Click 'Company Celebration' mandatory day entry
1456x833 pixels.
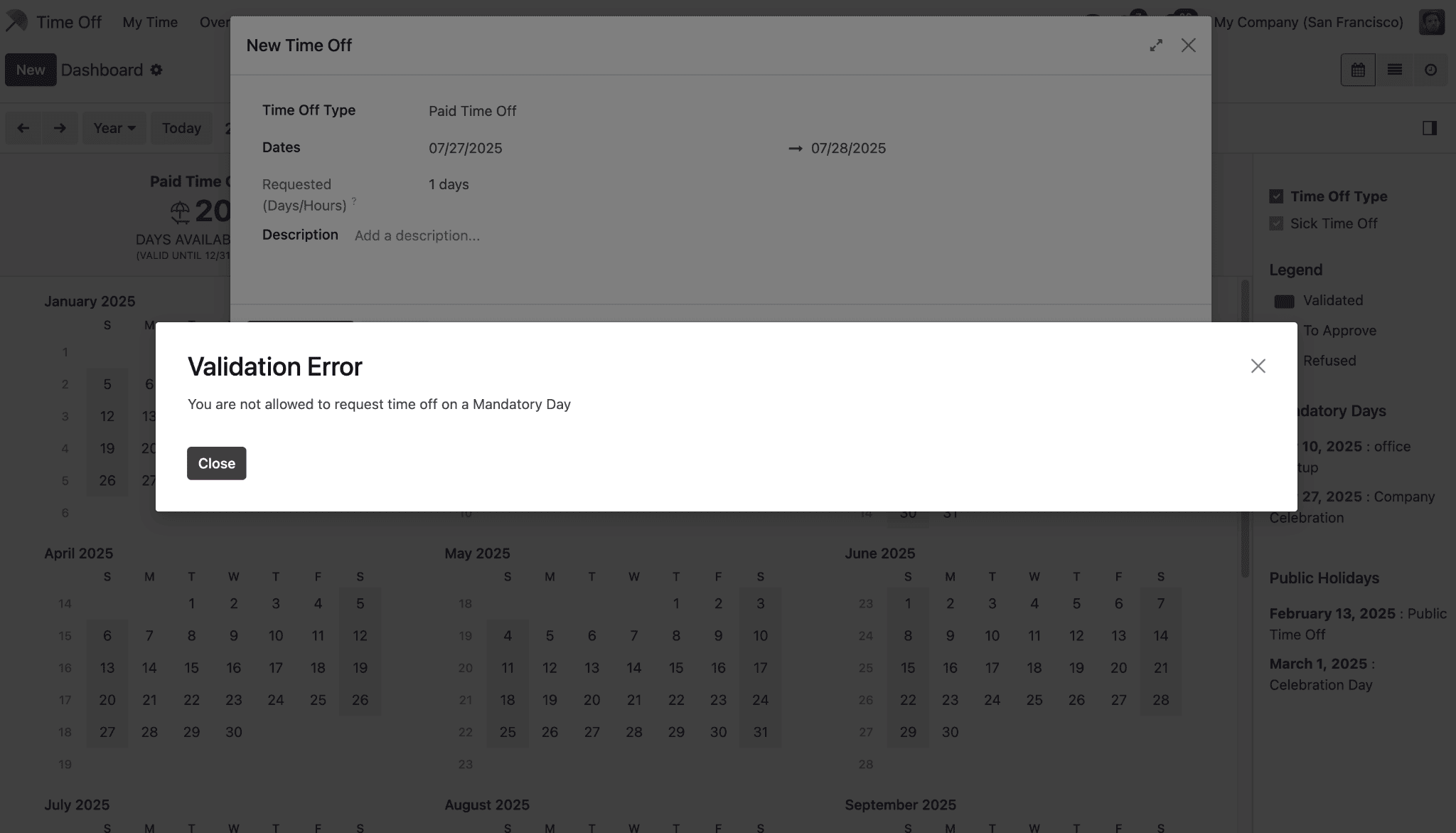point(1352,507)
